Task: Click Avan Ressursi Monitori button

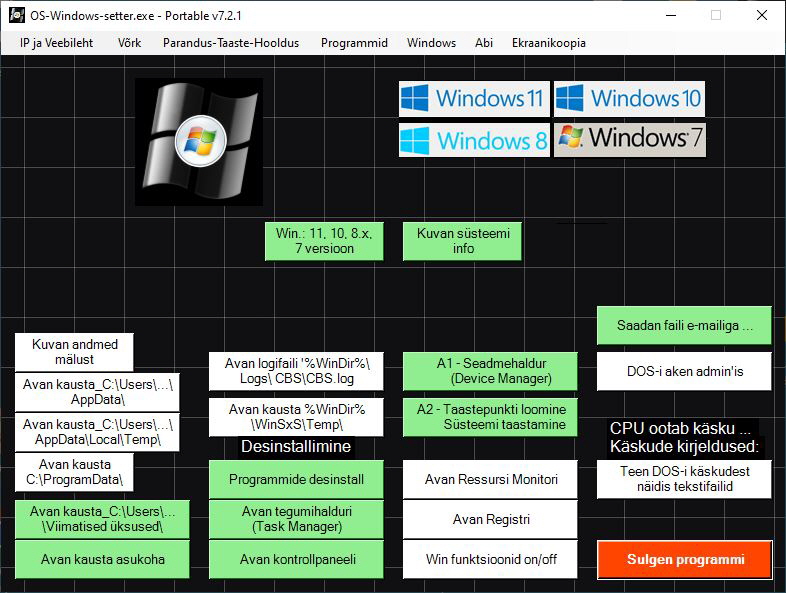Action: (x=490, y=480)
